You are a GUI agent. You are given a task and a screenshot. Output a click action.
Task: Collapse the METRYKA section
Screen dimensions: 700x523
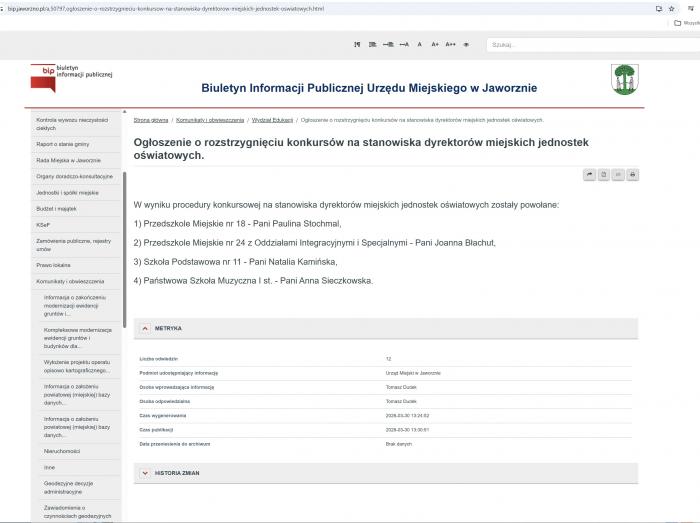click(x=145, y=328)
